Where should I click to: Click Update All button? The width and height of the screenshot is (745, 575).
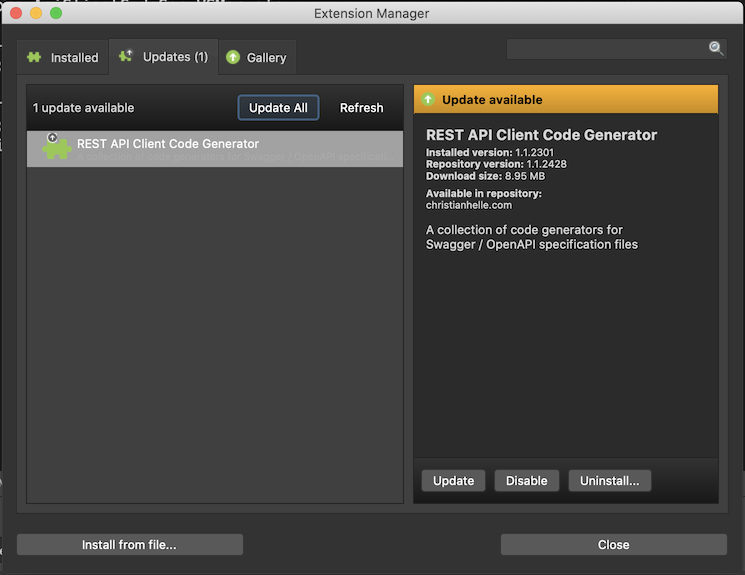click(x=278, y=108)
